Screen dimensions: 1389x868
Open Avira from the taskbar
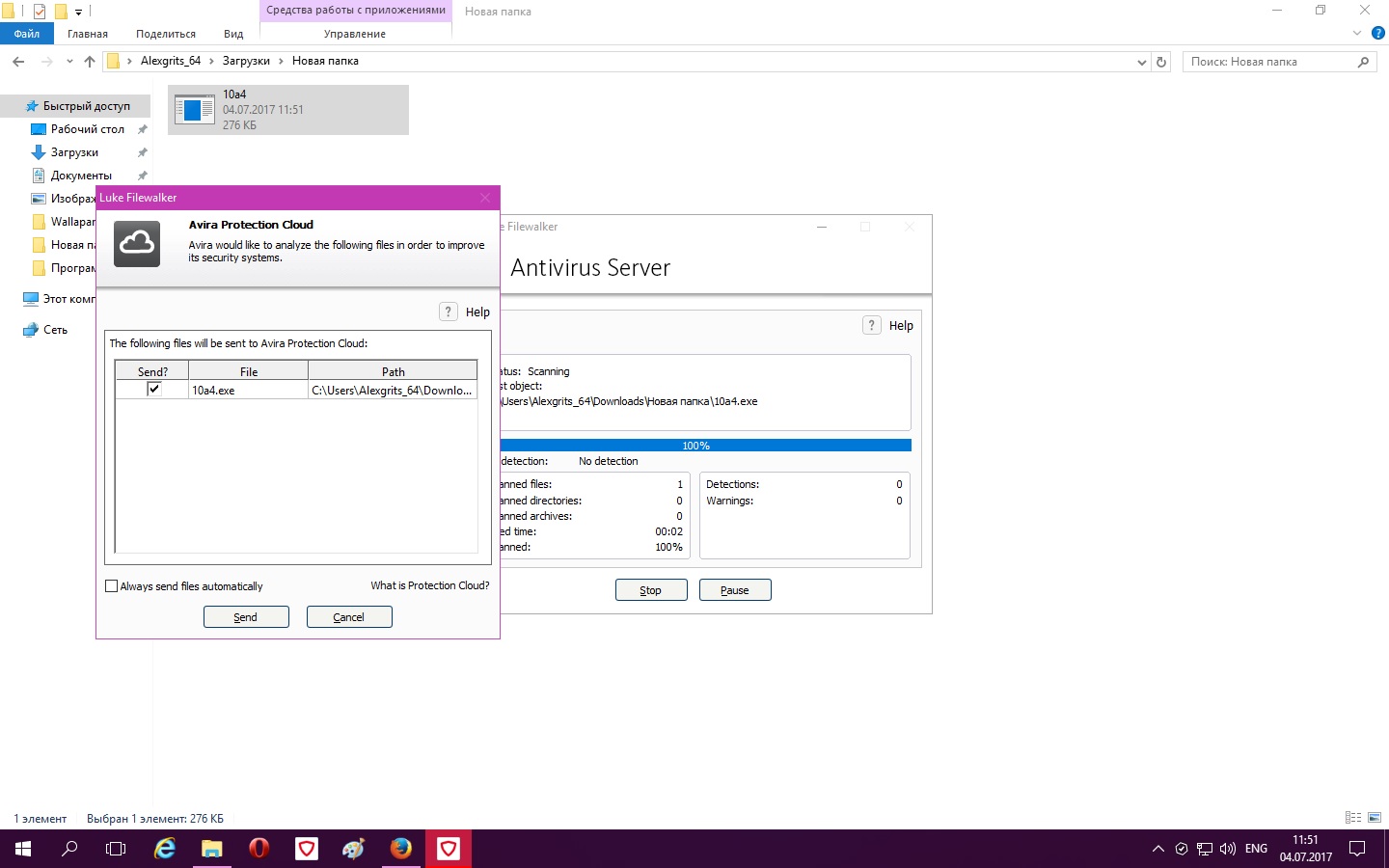pyautogui.click(x=307, y=849)
